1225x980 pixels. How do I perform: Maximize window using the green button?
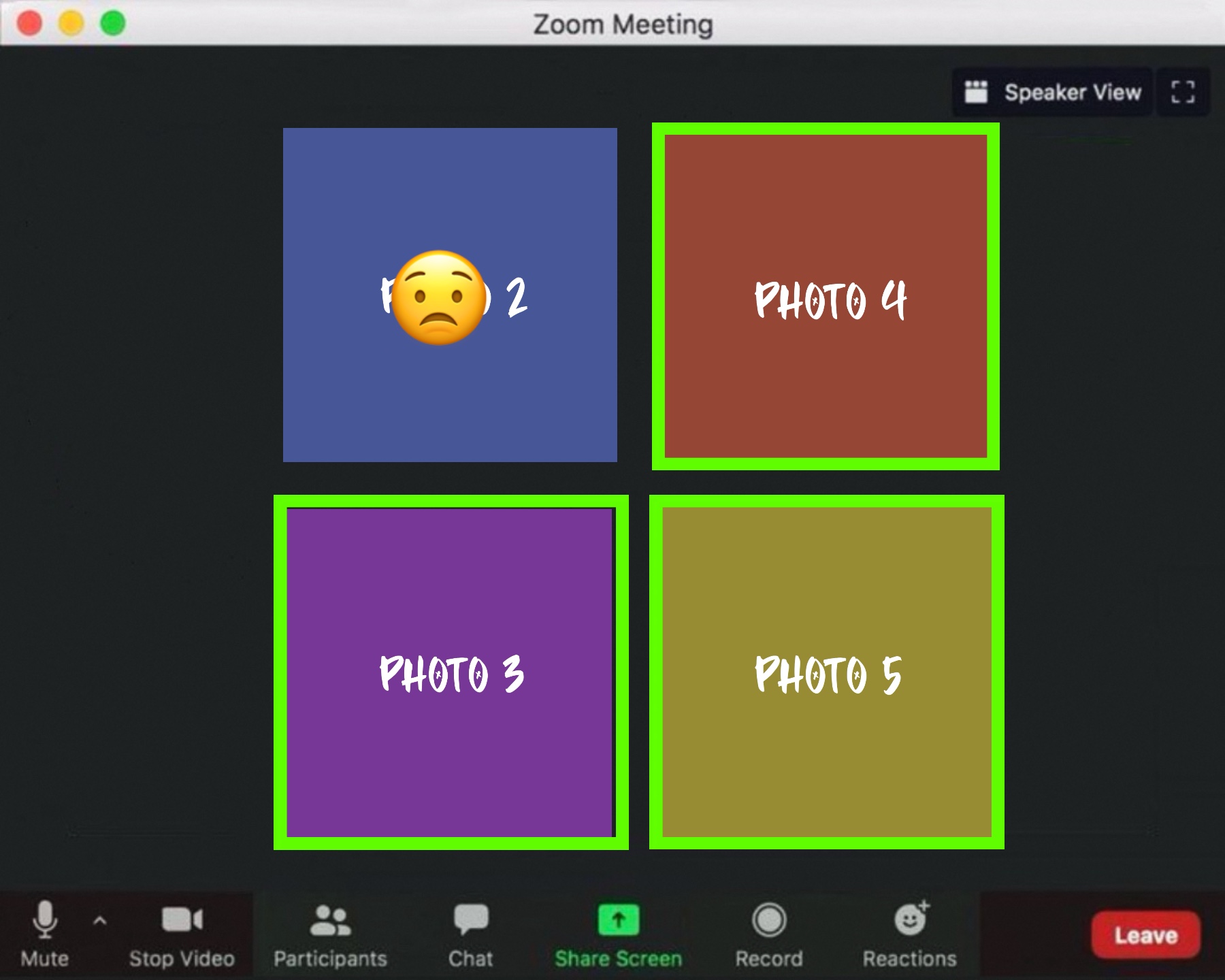[113, 24]
